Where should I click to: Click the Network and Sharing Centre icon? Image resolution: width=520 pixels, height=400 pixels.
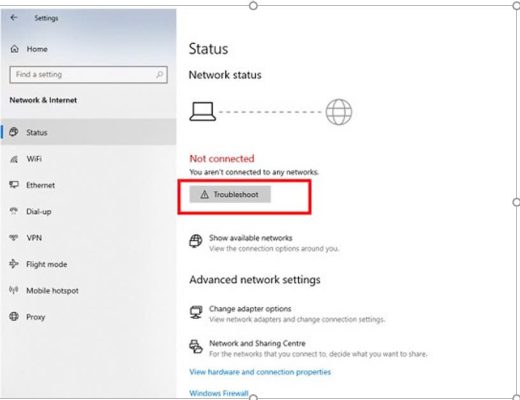click(x=196, y=347)
